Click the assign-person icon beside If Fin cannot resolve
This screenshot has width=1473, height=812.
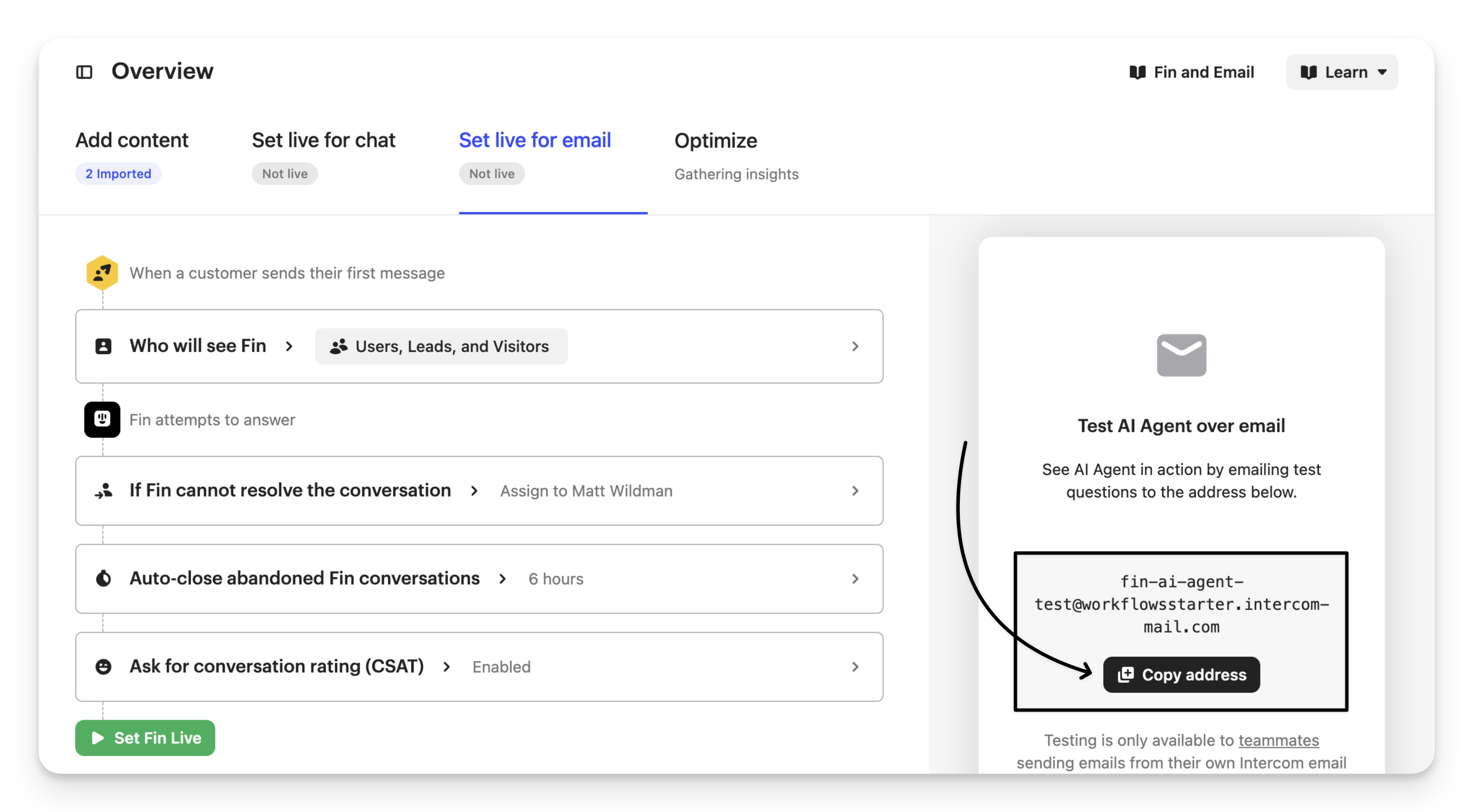pyautogui.click(x=103, y=491)
